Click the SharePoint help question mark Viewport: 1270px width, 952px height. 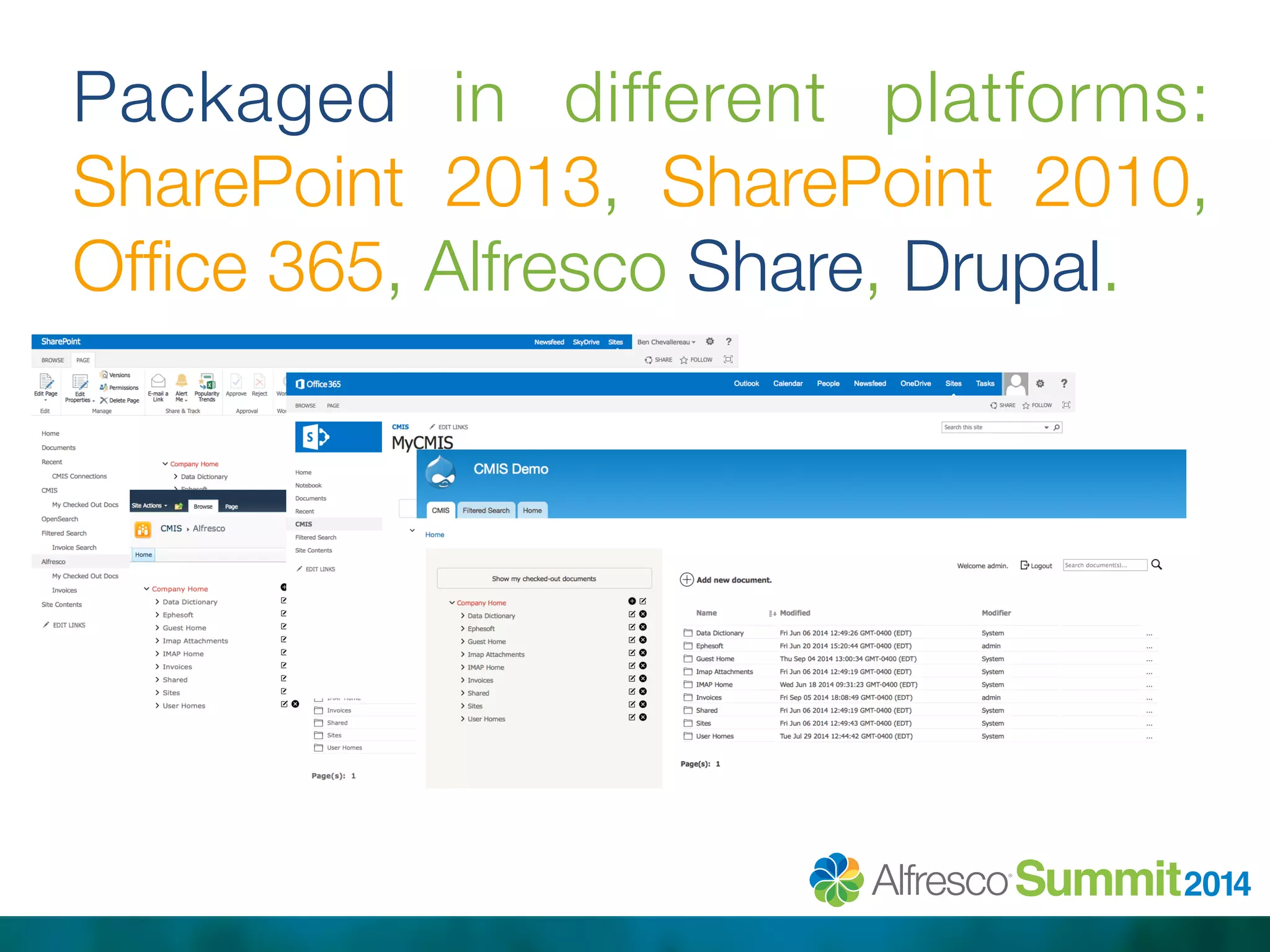729,342
